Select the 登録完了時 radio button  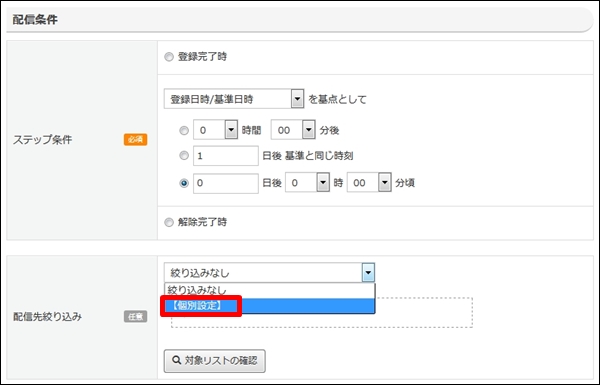pos(169,57)
